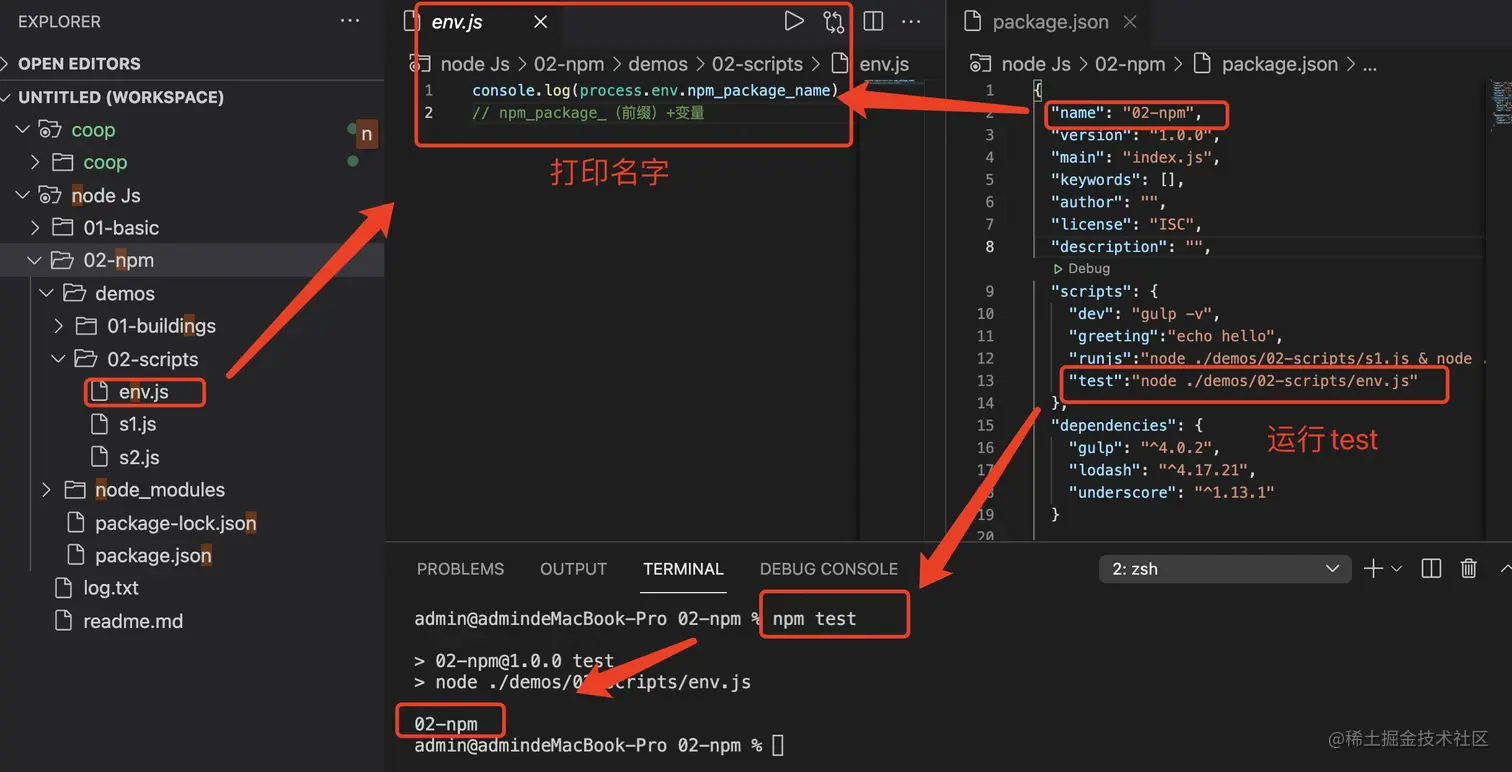Open env.js in the Explorer tree
Viewport: 1512px width, 772px height.
pos(143,392)
